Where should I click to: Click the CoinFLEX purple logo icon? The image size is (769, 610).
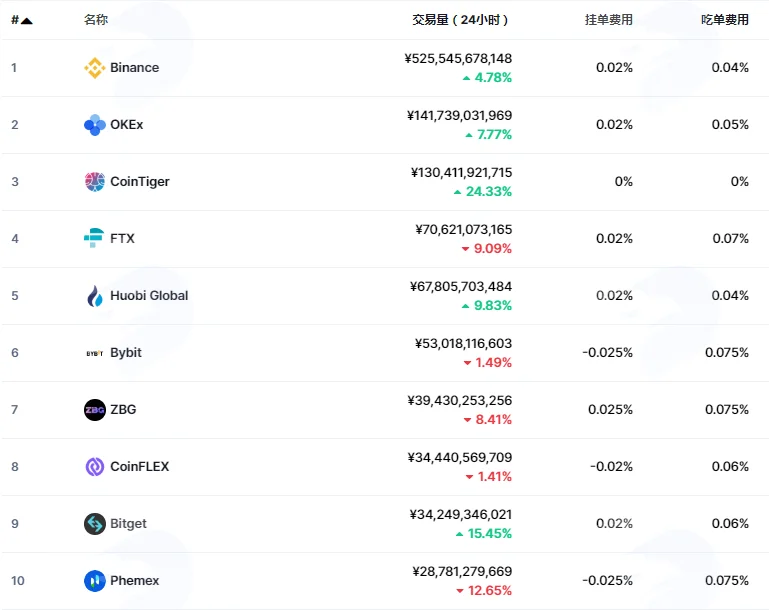click(95, 466)
